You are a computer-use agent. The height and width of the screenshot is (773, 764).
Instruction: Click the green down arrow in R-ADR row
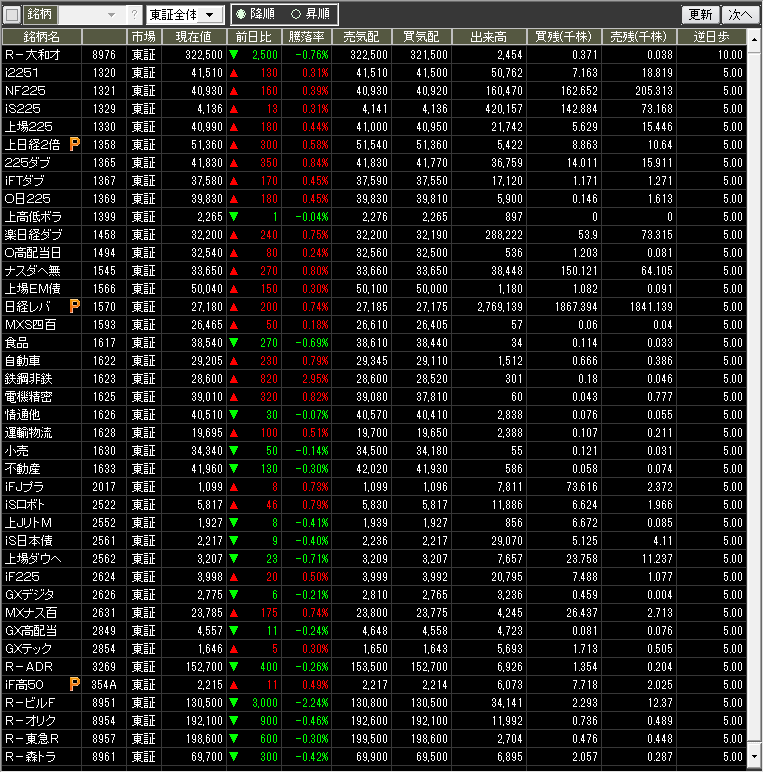point(234,667)
